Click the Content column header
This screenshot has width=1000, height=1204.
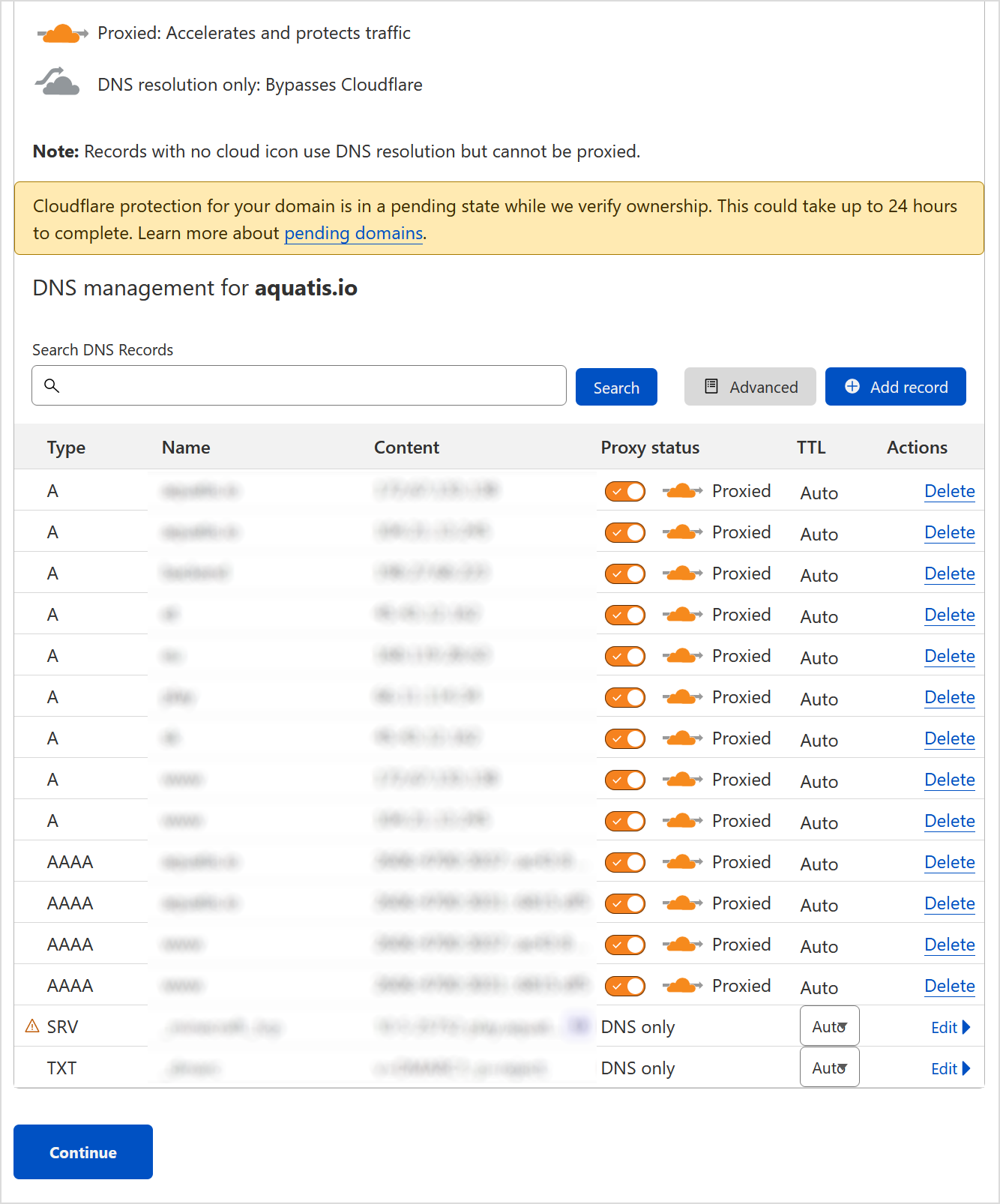[x=406, y=448]
